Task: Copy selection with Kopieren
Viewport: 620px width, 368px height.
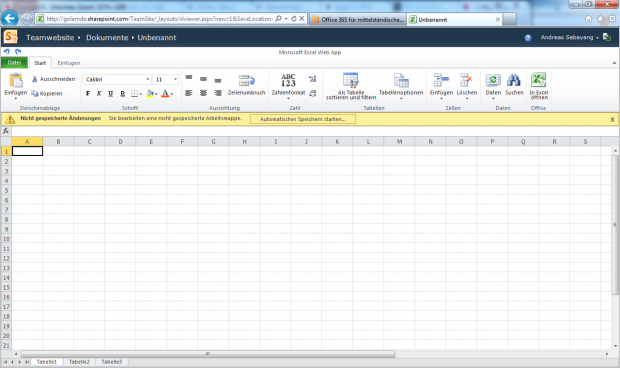Action: pyautogui.click(x=47, y=93)
